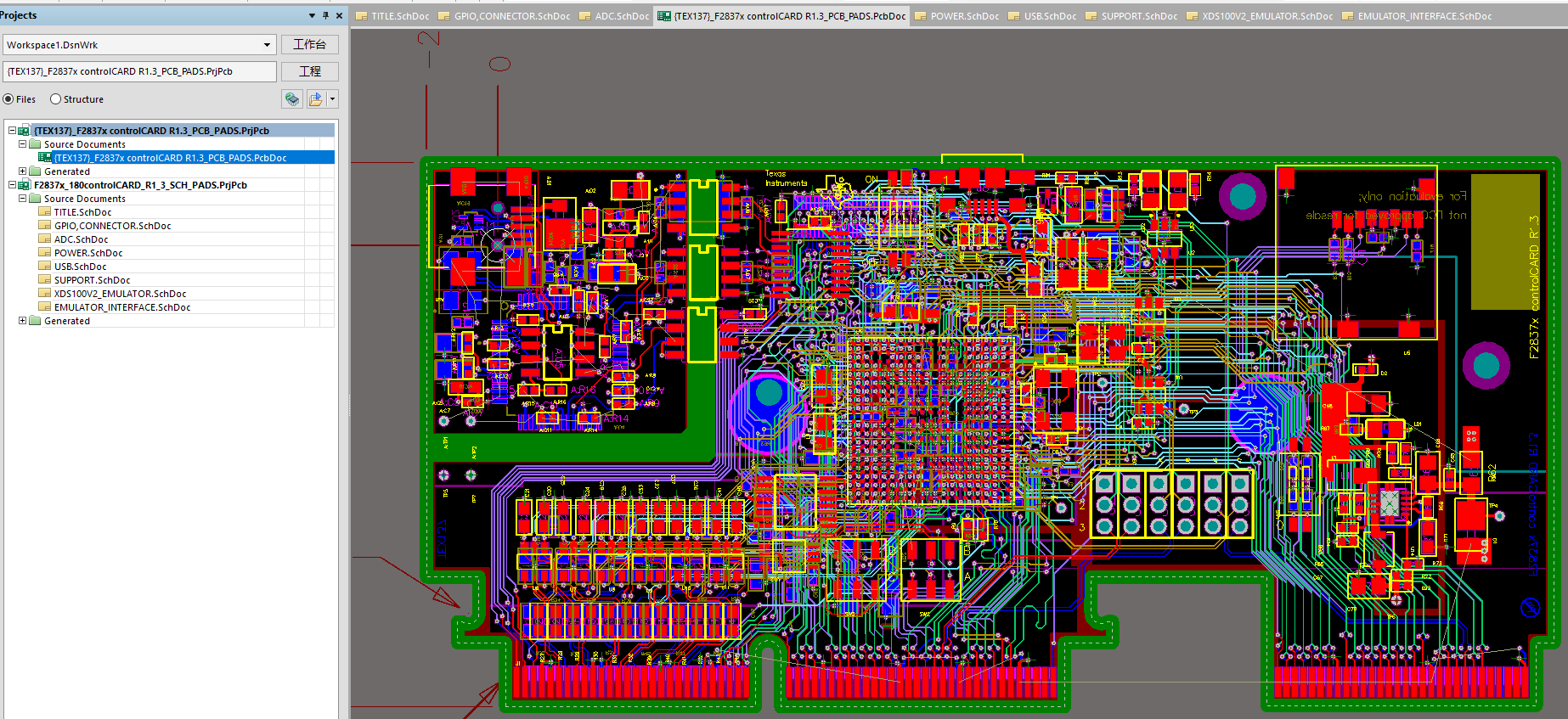This screenshot has height=719, width=1568.
Task: Click the compile chip icon in Projects panel
Action: pos(292,99)
